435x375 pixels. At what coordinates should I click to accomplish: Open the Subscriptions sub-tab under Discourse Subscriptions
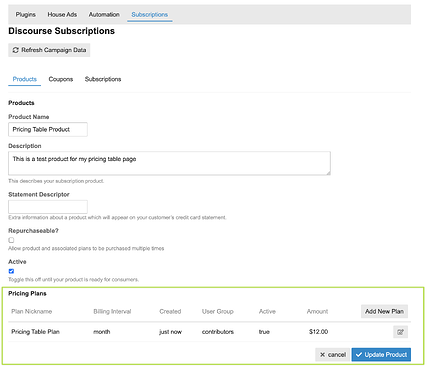click(x=103, y=79)
